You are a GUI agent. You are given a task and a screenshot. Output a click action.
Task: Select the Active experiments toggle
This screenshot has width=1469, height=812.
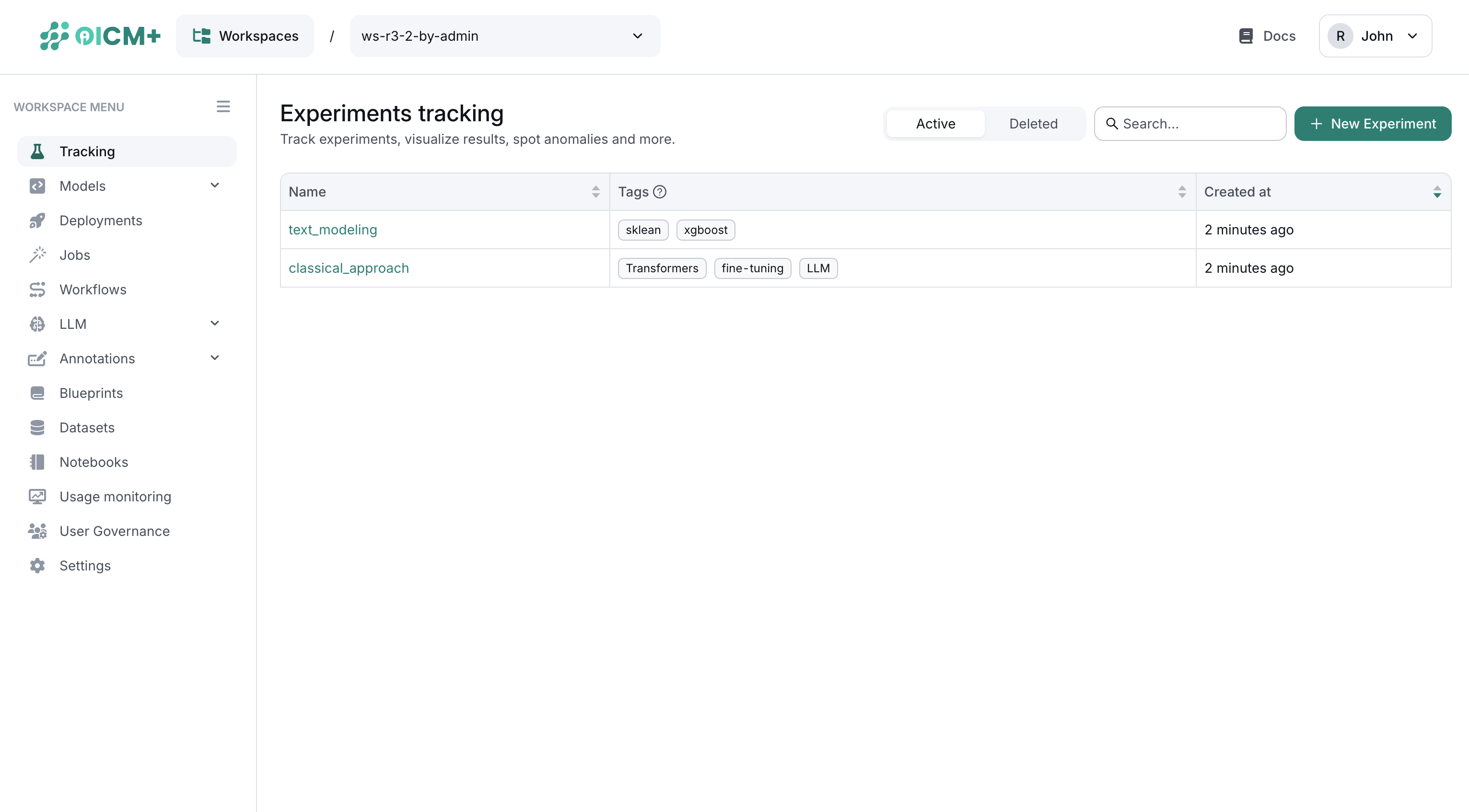tap(935, 124)
